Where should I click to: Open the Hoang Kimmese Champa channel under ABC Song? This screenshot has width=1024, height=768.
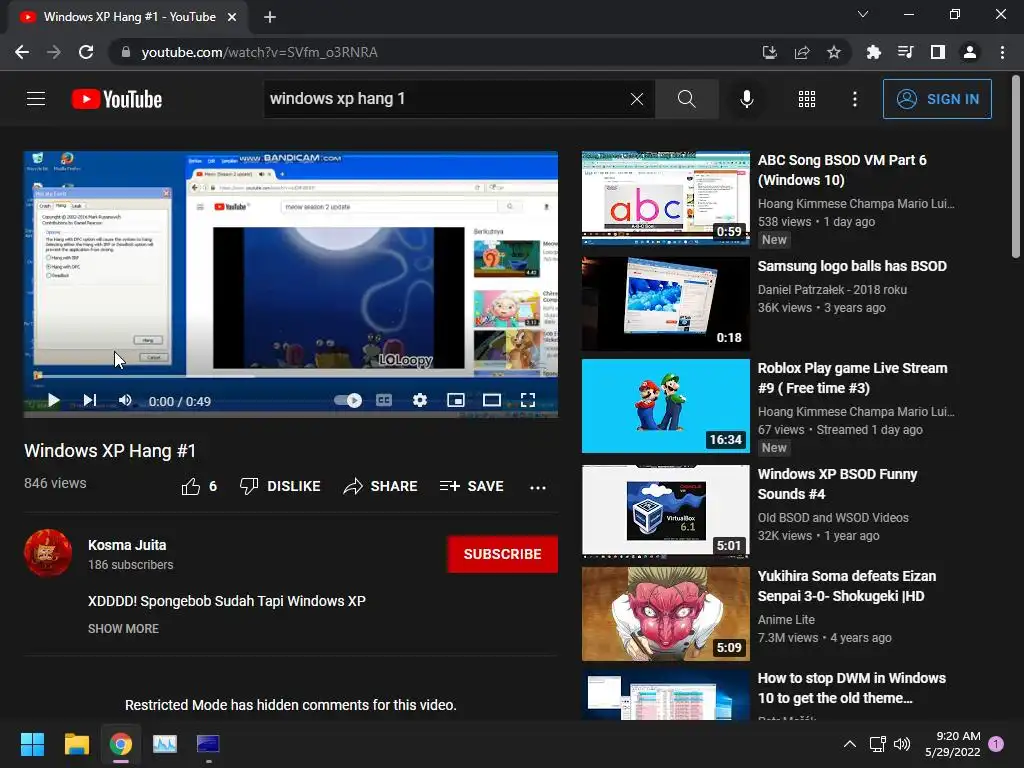point(856,204)
